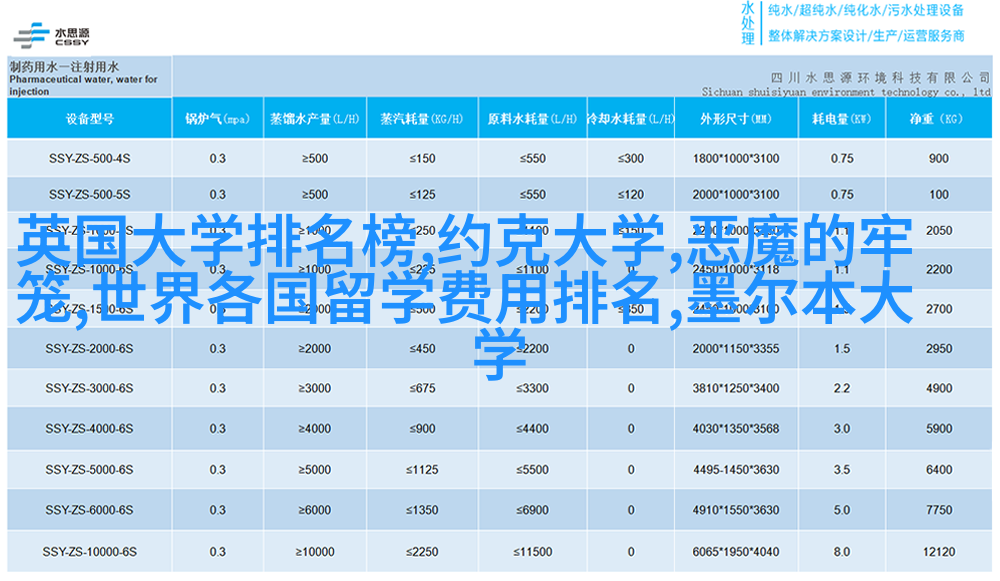Click the steam consumption value ≤1125
Viewport: 1000px width, 581px height.
coord(422,470)
